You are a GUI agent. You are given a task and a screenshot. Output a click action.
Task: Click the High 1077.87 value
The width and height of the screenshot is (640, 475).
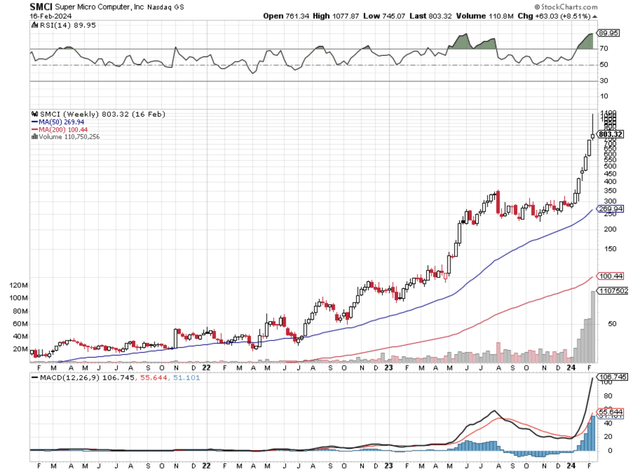[x=336, y=16]
